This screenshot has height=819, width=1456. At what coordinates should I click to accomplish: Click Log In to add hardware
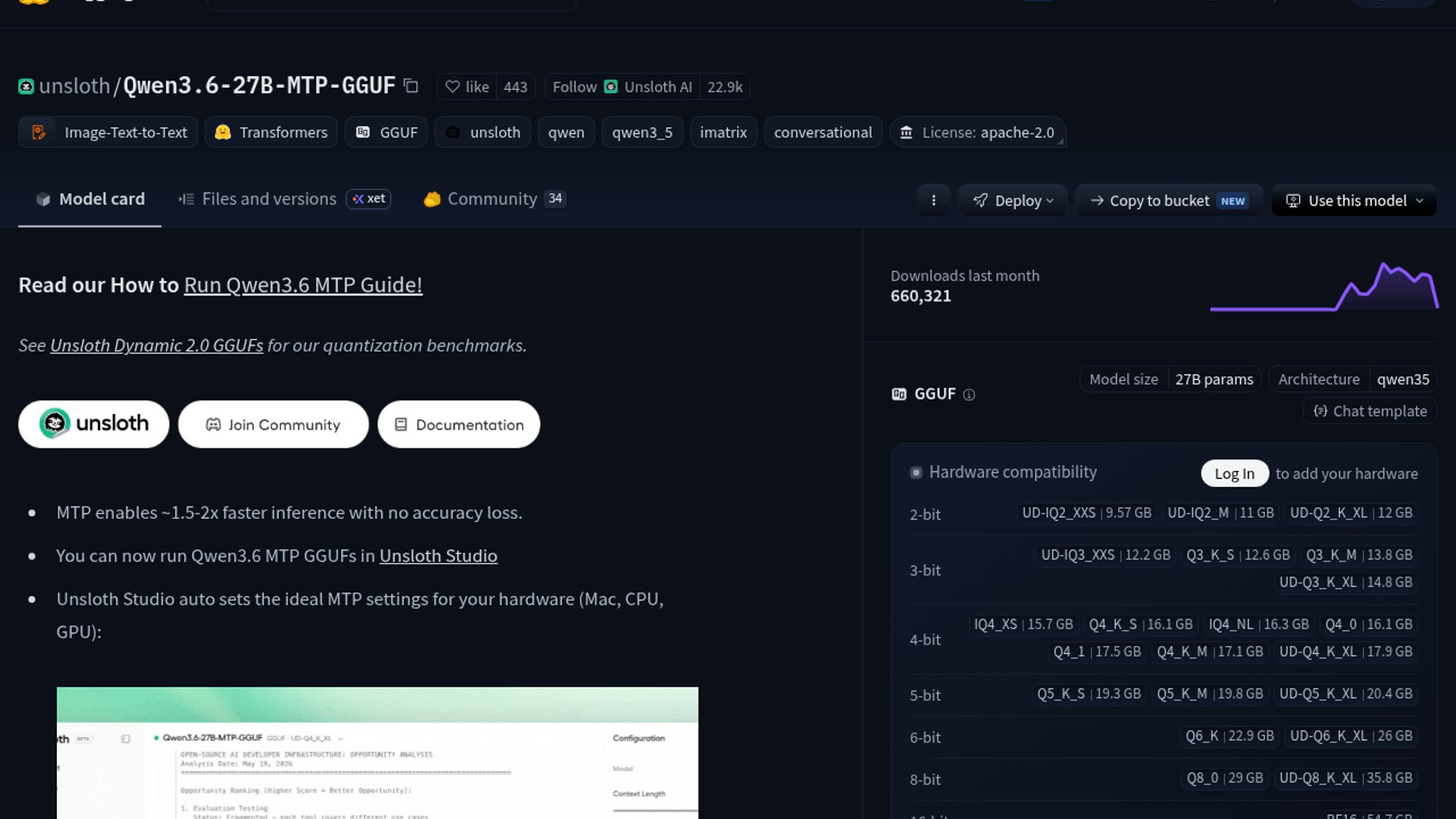tap(1235, 473)
